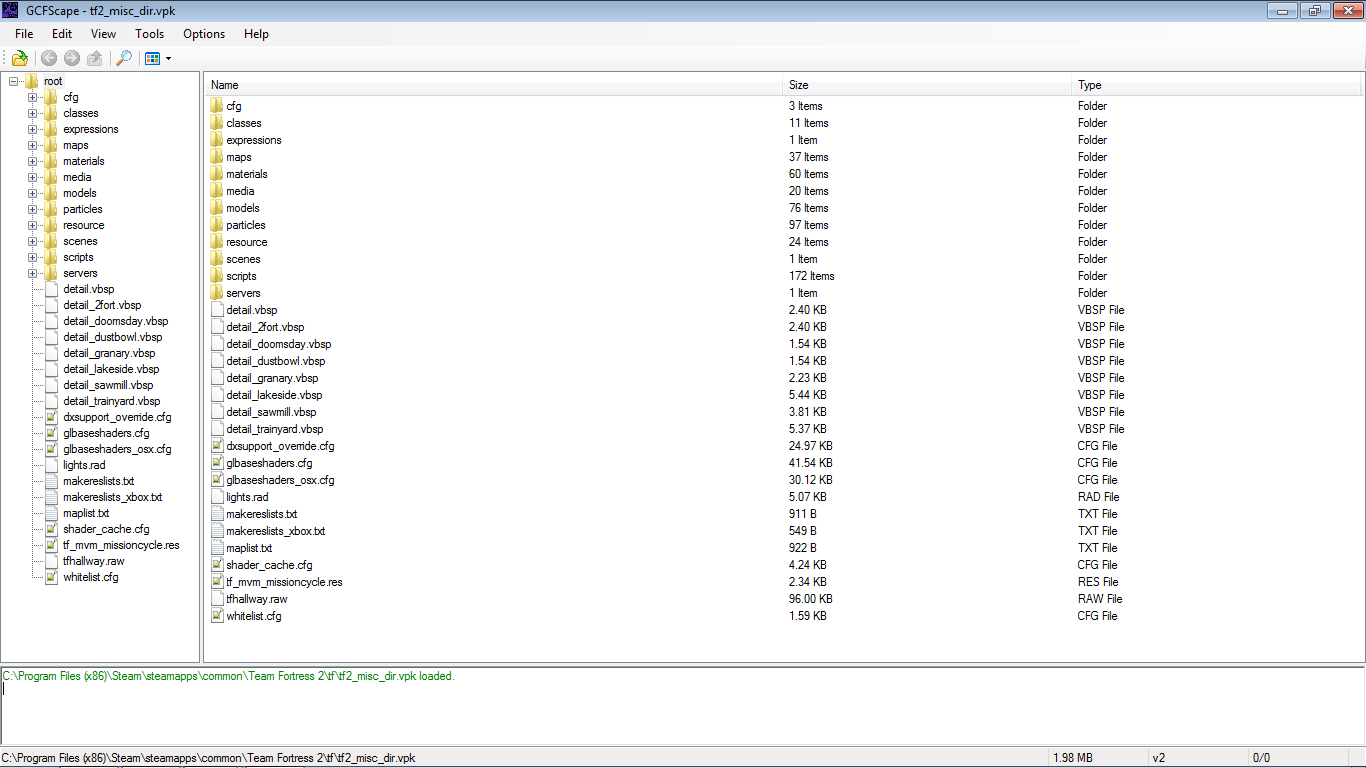Click the tfhallway.raw file icon in the file list
1366x768 pixels.
pyautogui.click(x=217, y=599)
